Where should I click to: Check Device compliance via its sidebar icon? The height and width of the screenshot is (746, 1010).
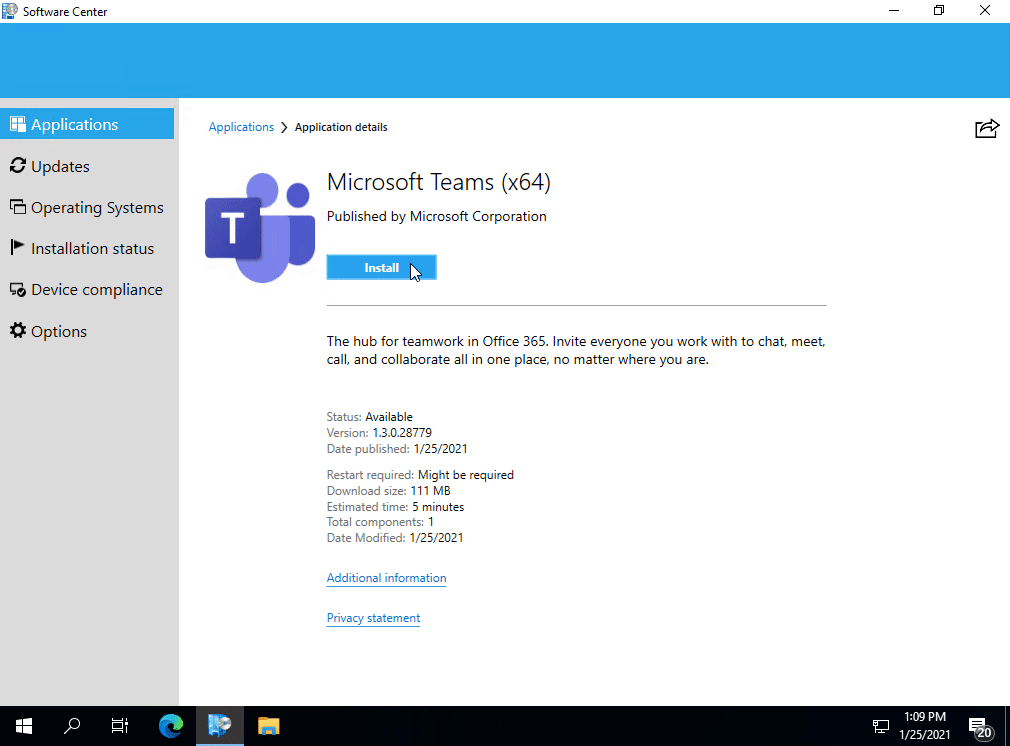[17, 289]
